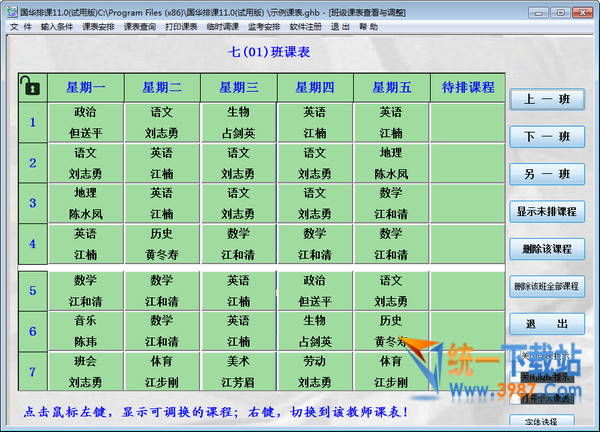Click the 星期三 column header
The image size is (600, 432).
coord(238,87)
